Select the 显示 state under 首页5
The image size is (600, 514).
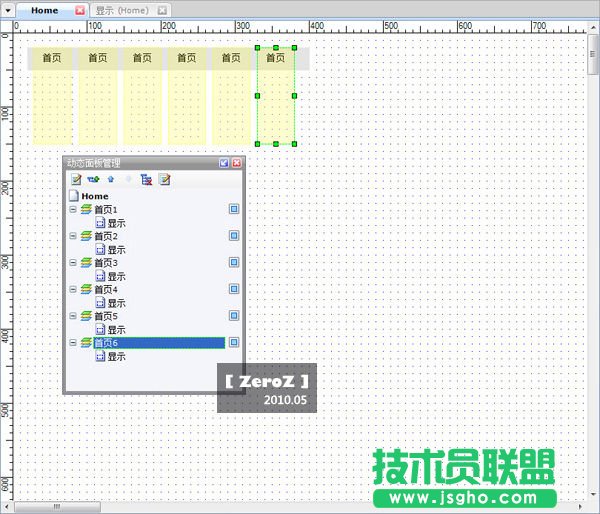pyautogui.click(x=116, y=330)
